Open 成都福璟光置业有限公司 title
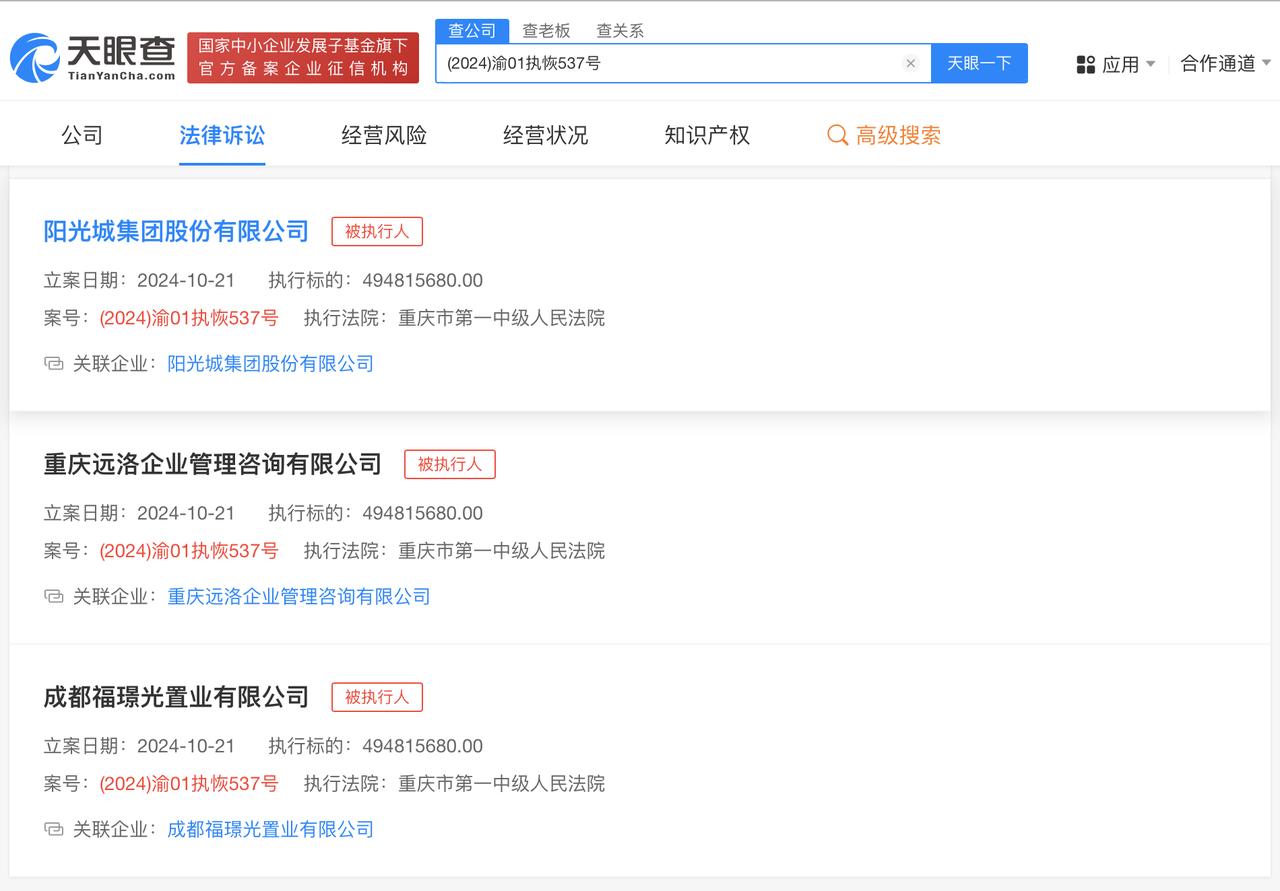 (x=176, y=697)
